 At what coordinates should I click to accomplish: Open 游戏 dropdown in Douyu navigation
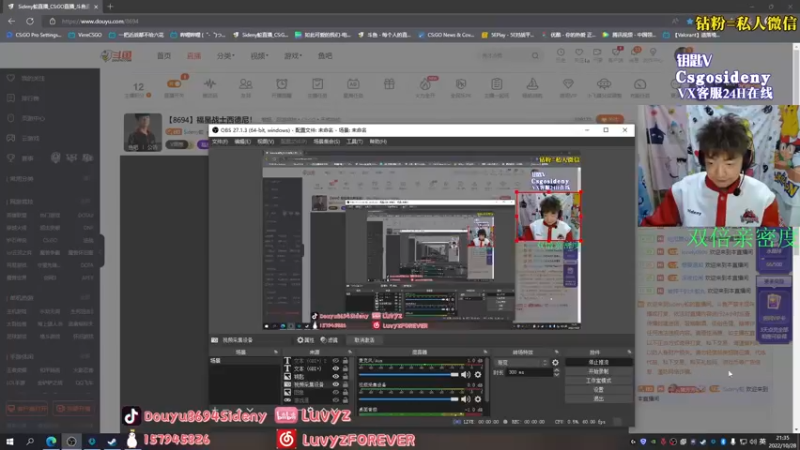[292, 56]
